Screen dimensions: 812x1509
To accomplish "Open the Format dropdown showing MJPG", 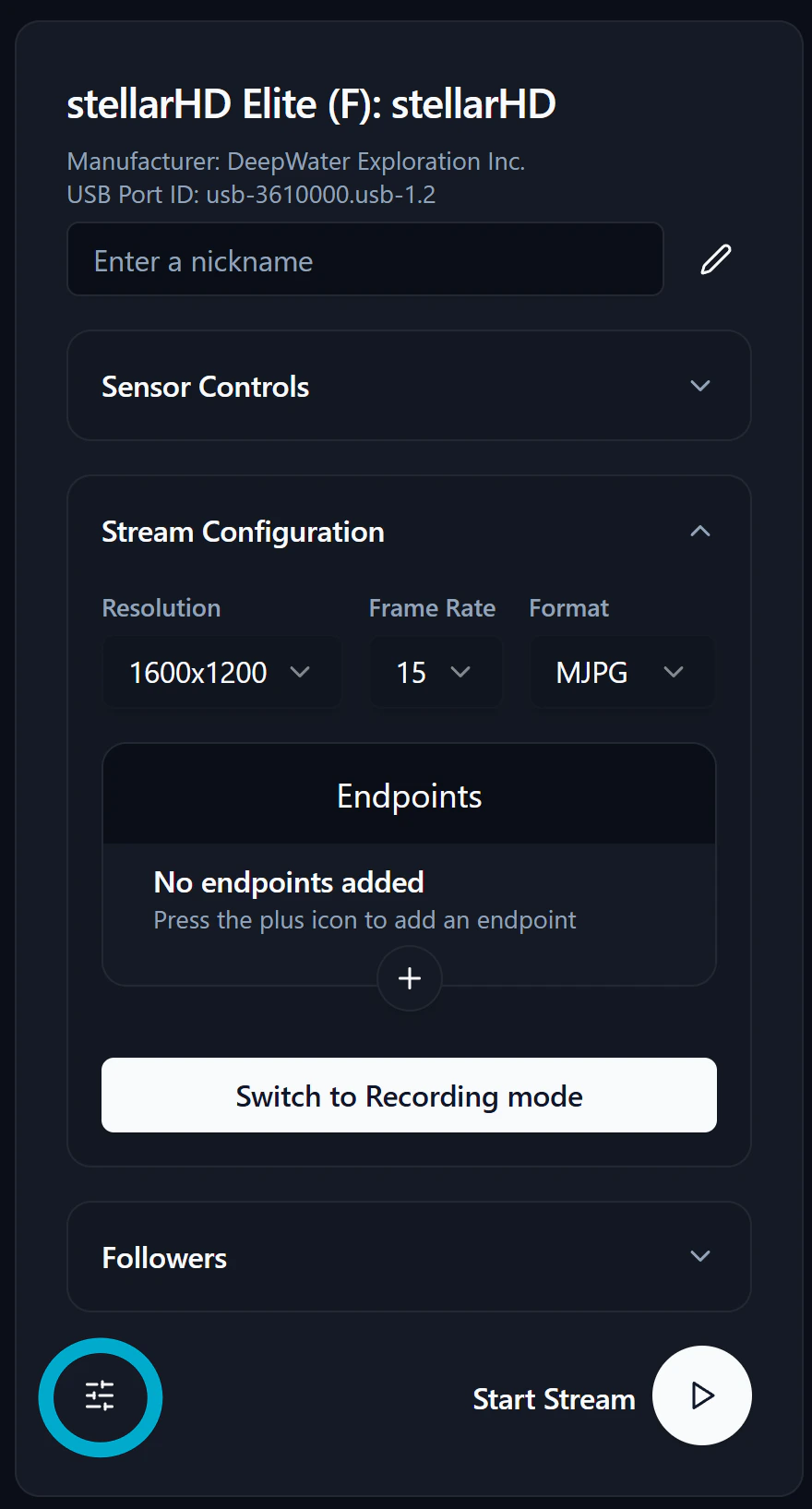I will click(x=621, y=672).
